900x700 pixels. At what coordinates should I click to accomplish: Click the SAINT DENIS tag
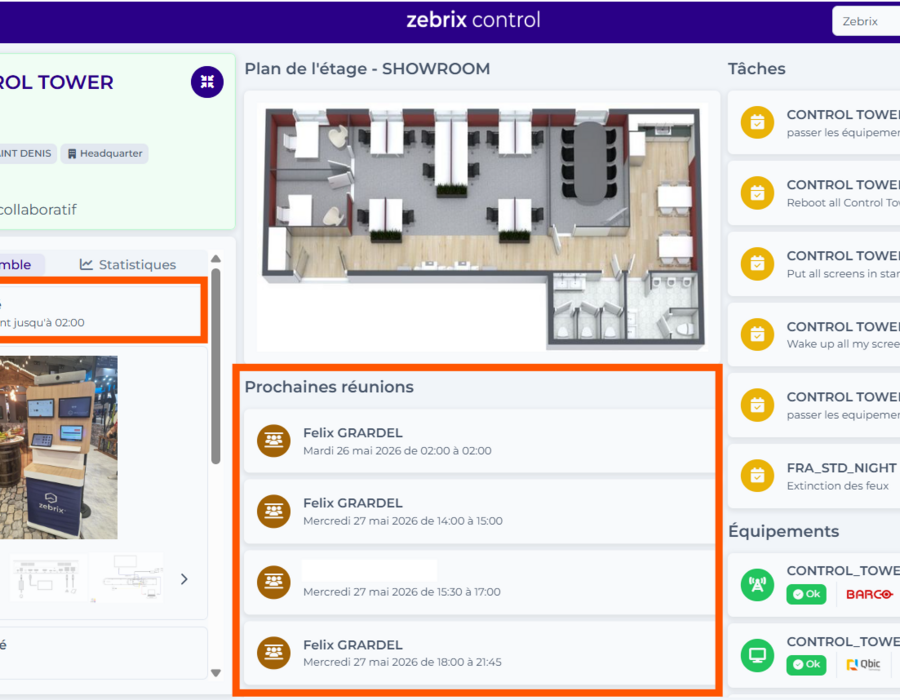tap(26, 153)
